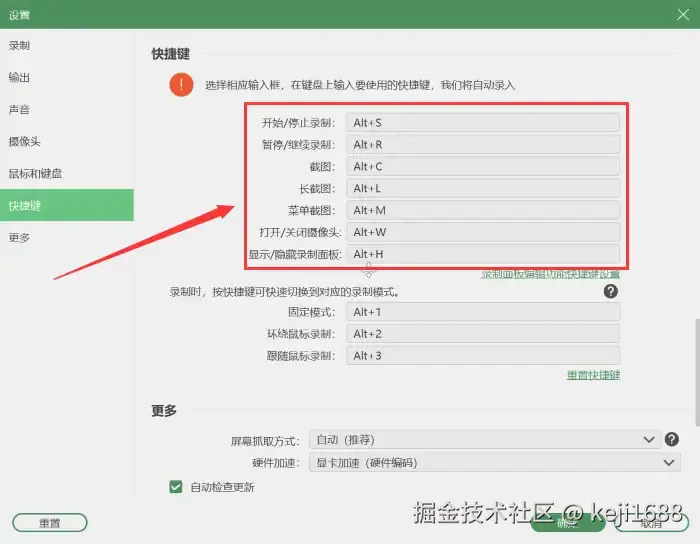Click the green 确定 button
This screenshot has height=544, width=700.
click(567, 523)
